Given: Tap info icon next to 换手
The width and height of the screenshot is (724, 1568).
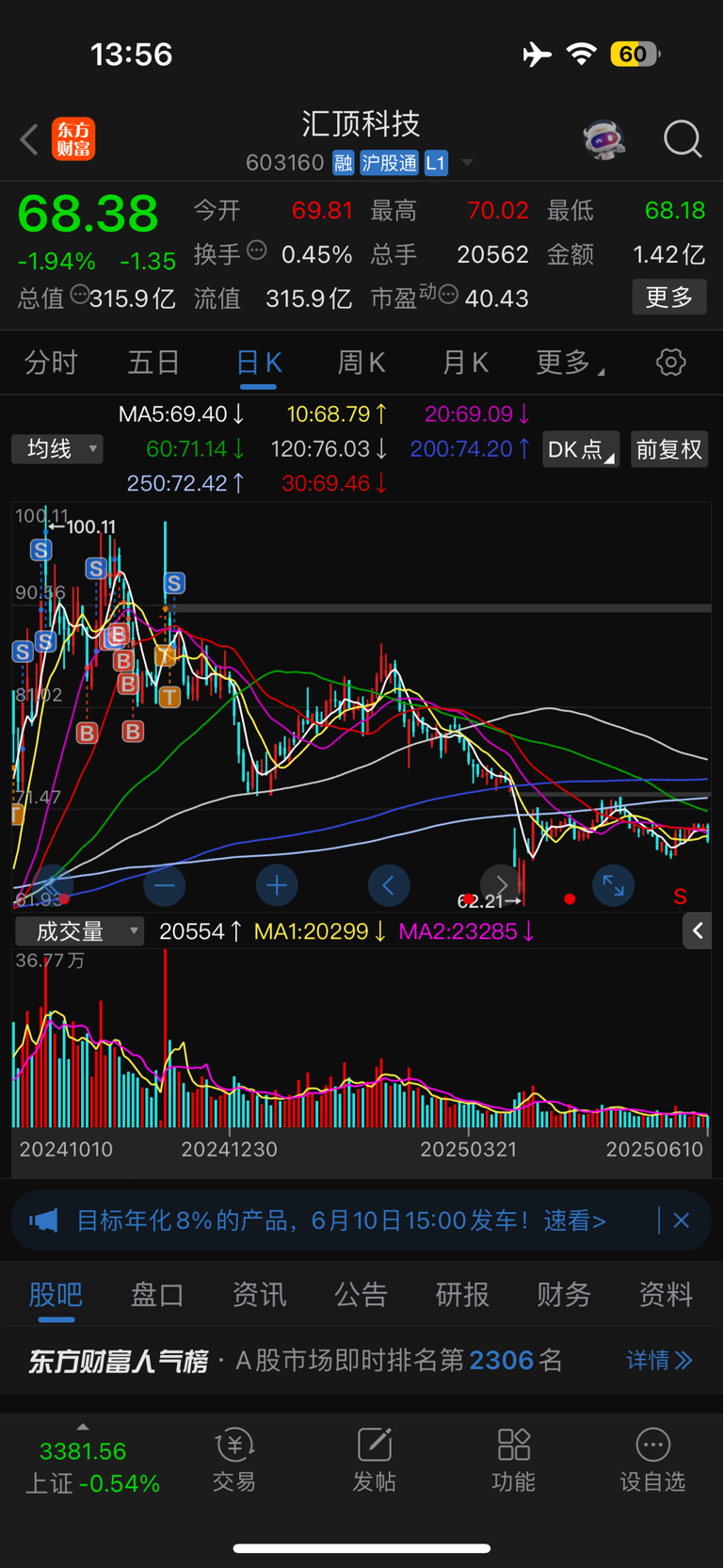Looking at the screenshot, I should [x=257, y=251].
